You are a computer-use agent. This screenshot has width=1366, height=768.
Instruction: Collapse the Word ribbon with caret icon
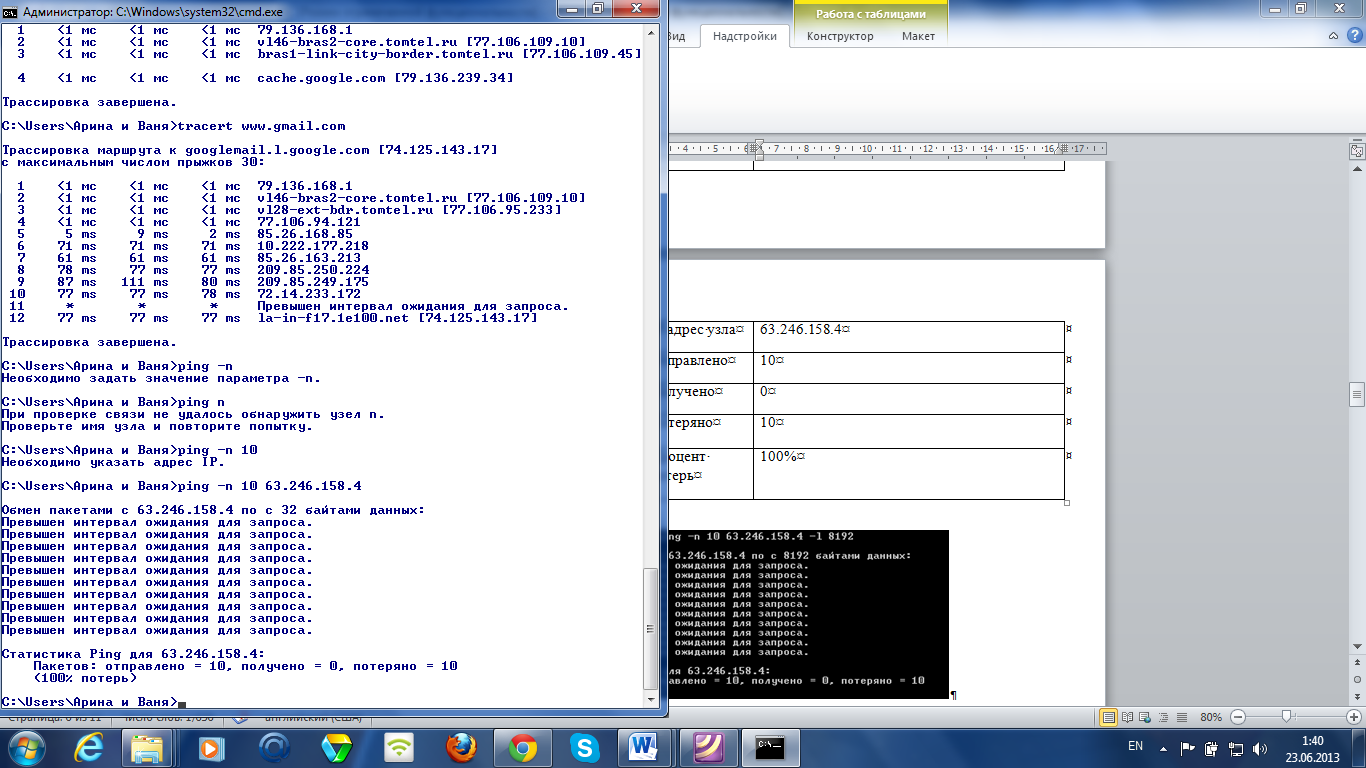pyautogui.click(x=1335, y=36)
